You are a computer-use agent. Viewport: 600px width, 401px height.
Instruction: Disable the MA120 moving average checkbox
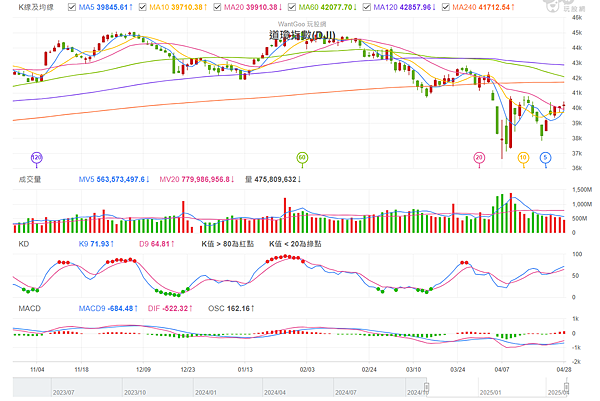(366, 7)
